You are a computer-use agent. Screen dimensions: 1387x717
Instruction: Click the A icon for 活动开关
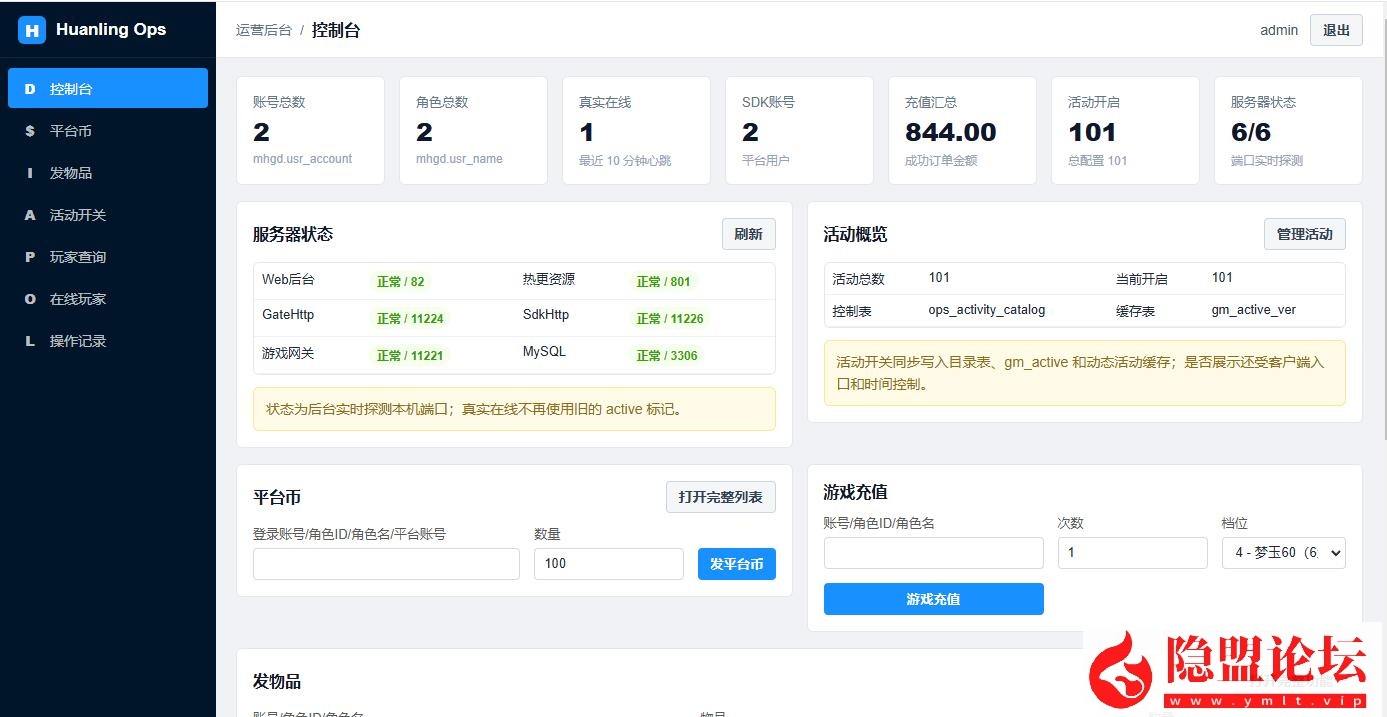(x=29, y=215)
